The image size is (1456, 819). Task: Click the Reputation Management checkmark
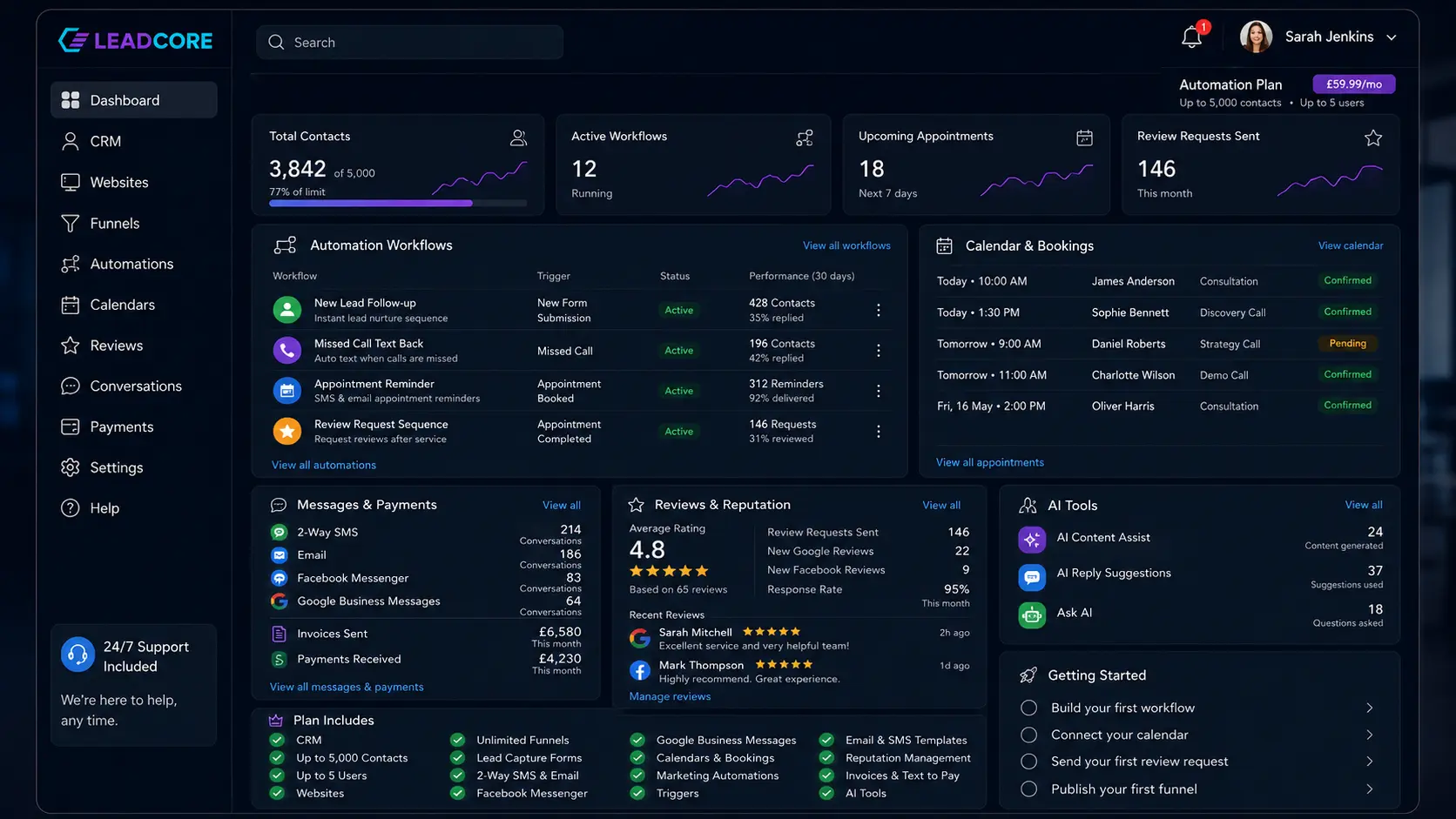pyautogui.click(x=826, y=758)
